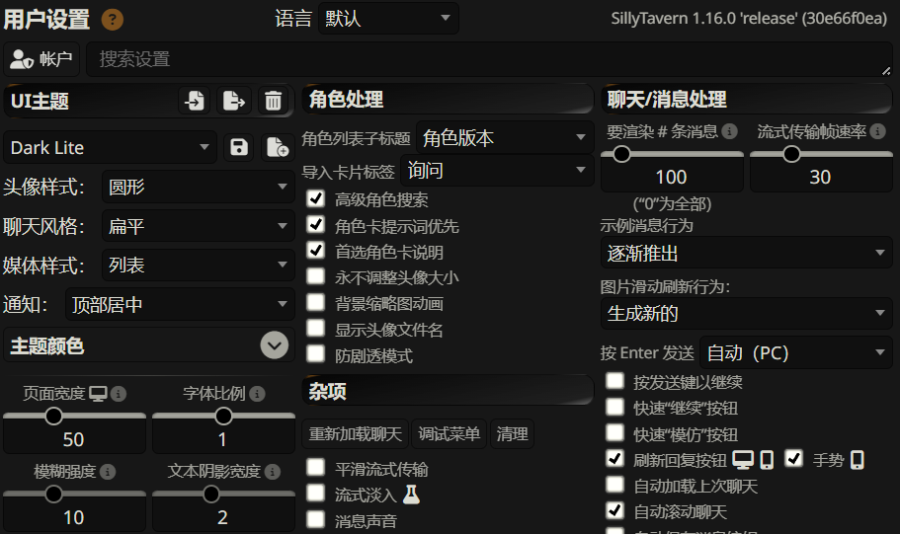Click the 重新加载聊天 button
The width and height of the screenshot is (900, 534).
[x=355, y=434]
